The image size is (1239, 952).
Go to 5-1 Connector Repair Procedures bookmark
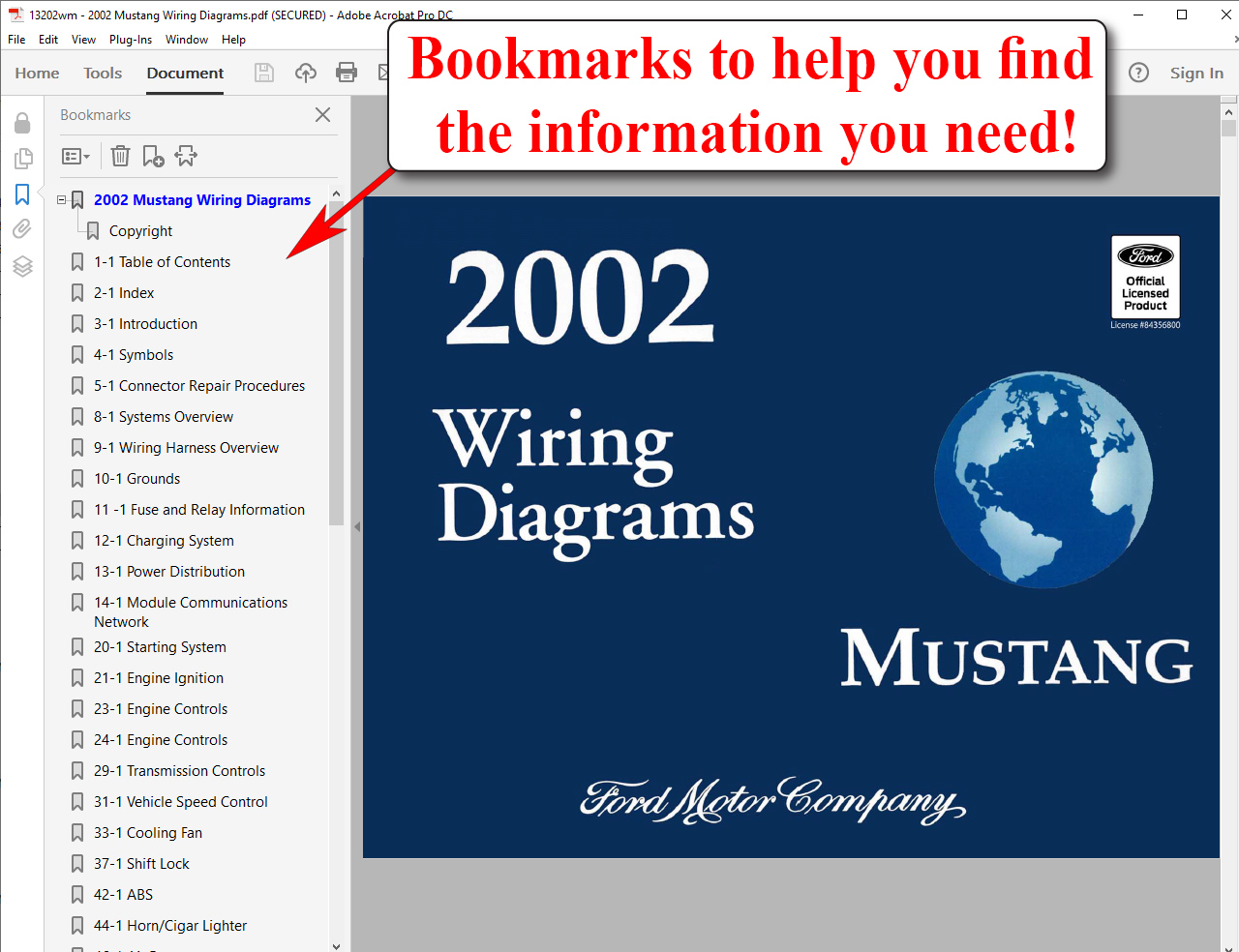pos(199,386)
